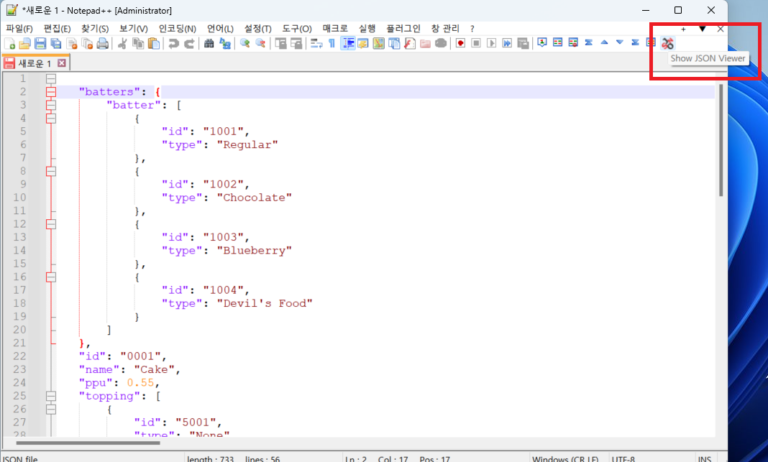Collapse the "batter" array fold on line 3
The image size is (768, 462).
[51, 105]
